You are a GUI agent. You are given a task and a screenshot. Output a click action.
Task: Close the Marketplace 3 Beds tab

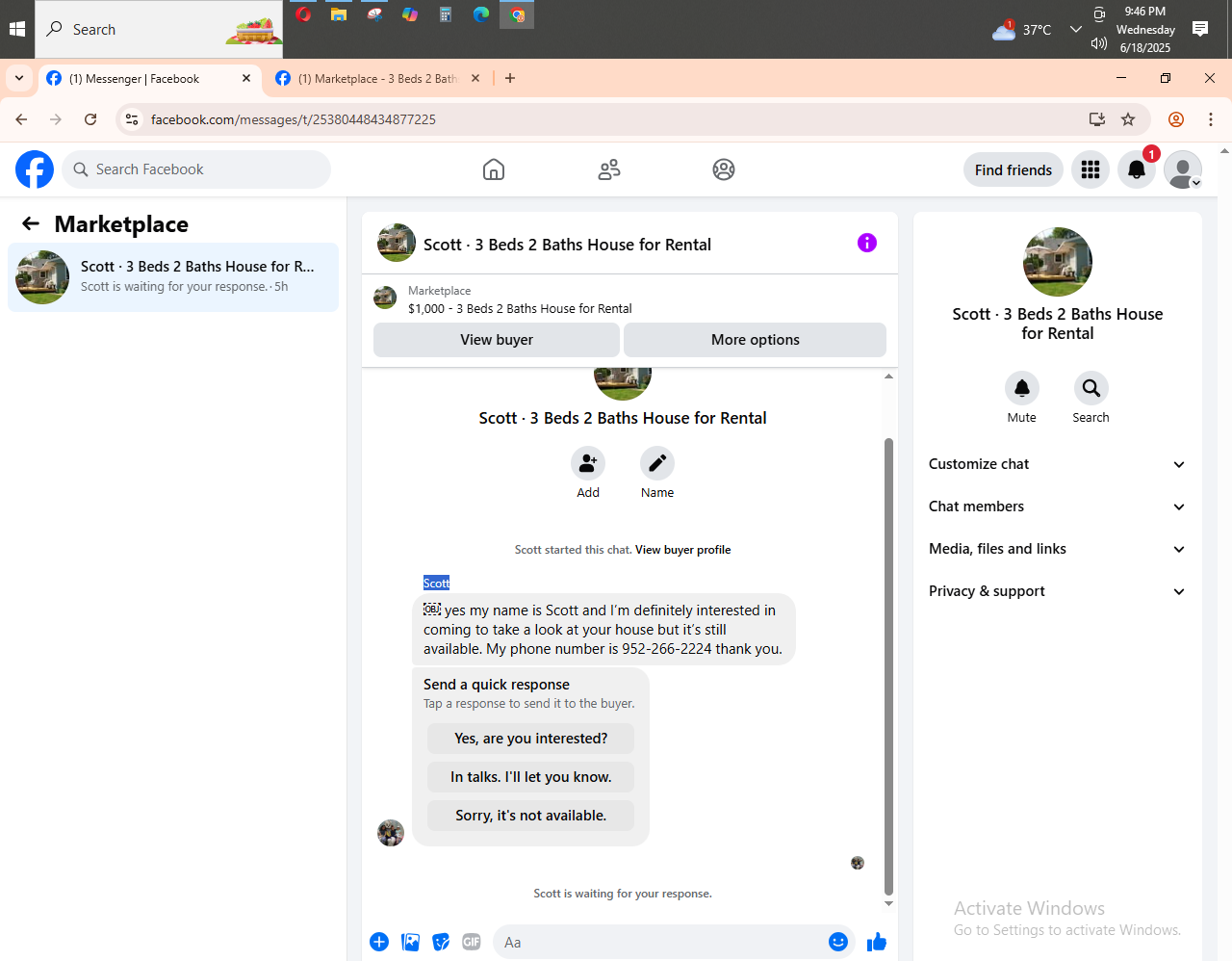pos(475,78)
